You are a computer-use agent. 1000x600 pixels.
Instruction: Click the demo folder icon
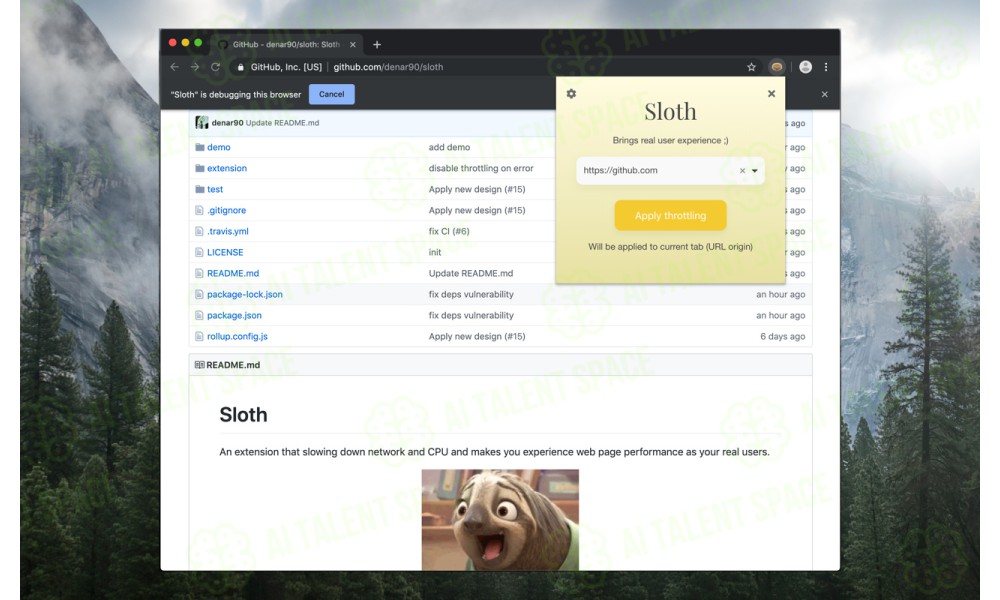[x=200, y=147]
